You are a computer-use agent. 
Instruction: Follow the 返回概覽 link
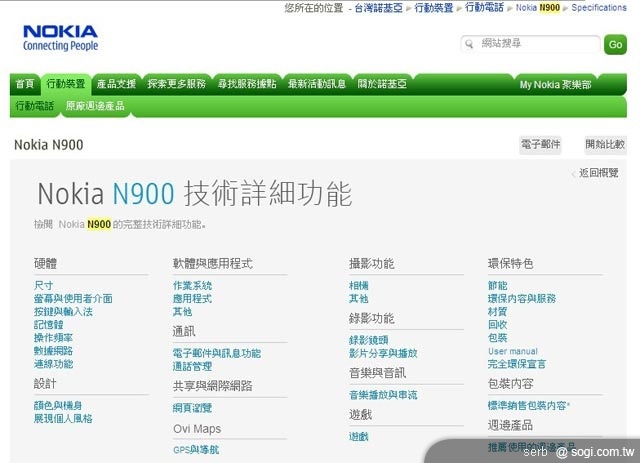598,173
